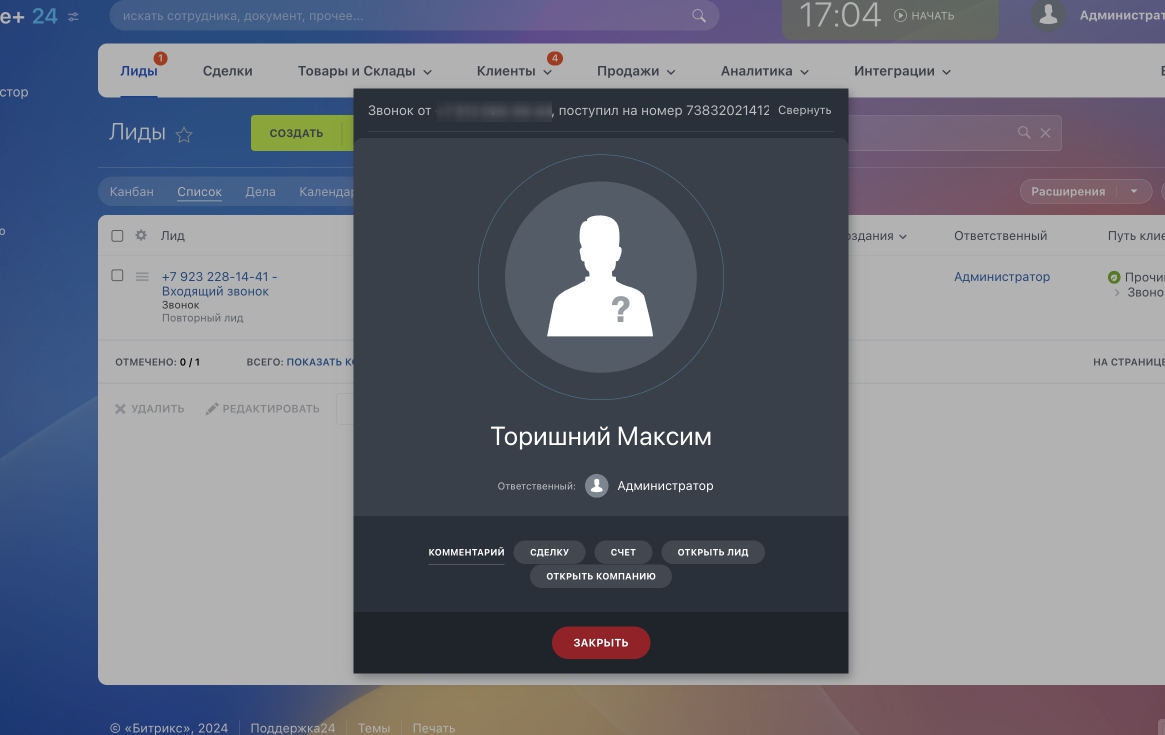
Task: Select the Канбан view tab
Action: (131, 191)
